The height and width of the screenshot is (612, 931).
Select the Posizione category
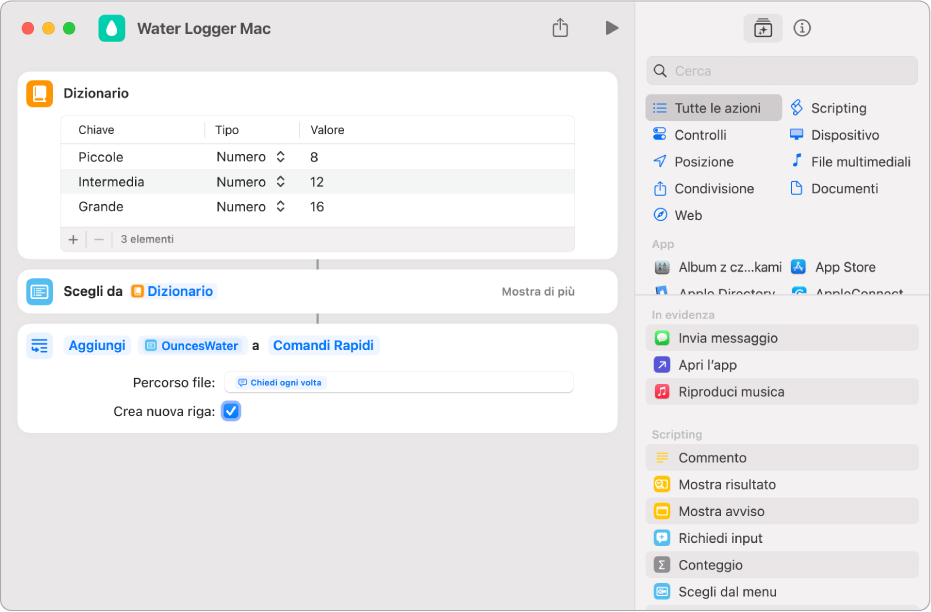click(693, 161)
